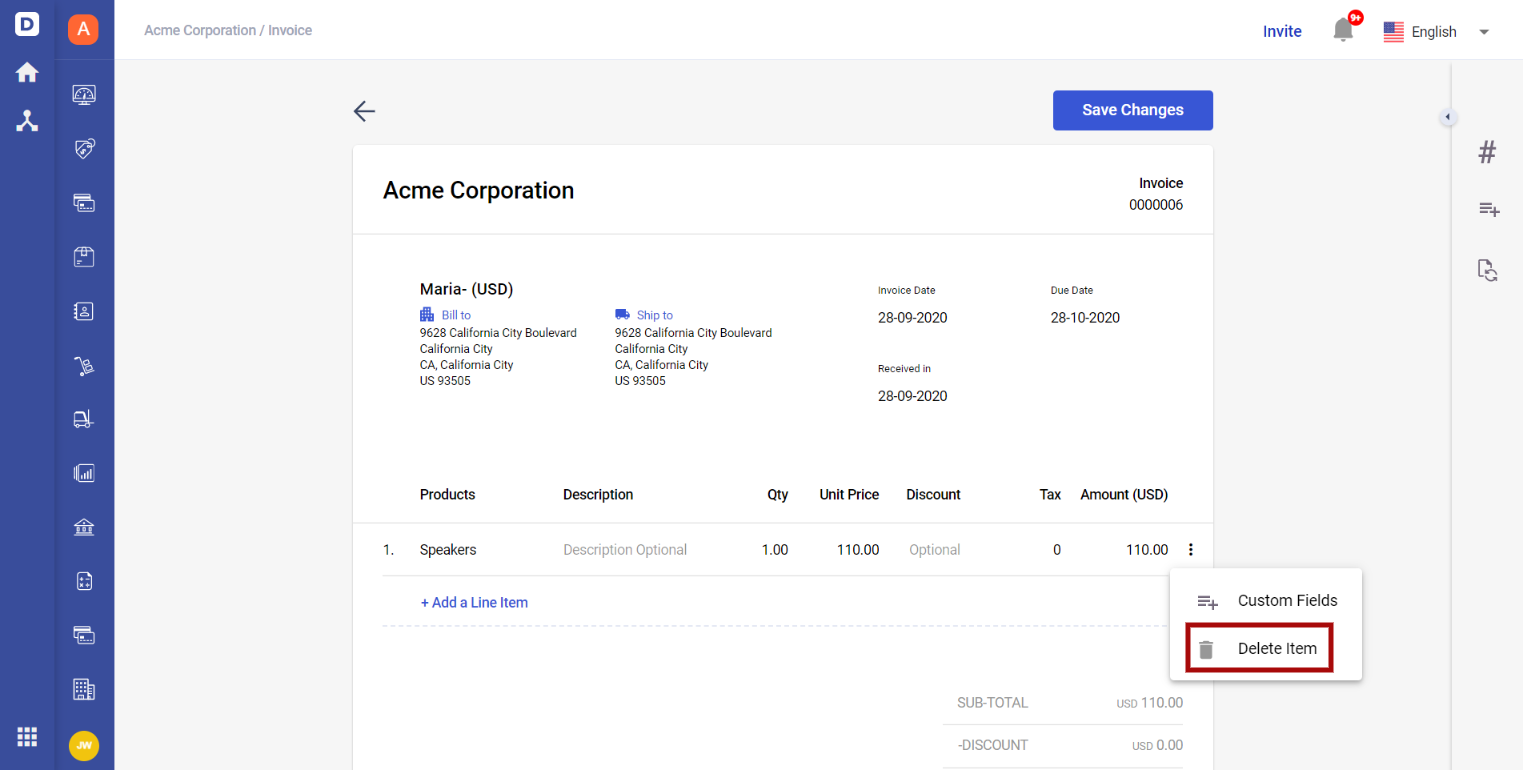Screen dimensions: 1523x770
Task: Click the forklift sidebar icon
Action: [x=84, y=419]
